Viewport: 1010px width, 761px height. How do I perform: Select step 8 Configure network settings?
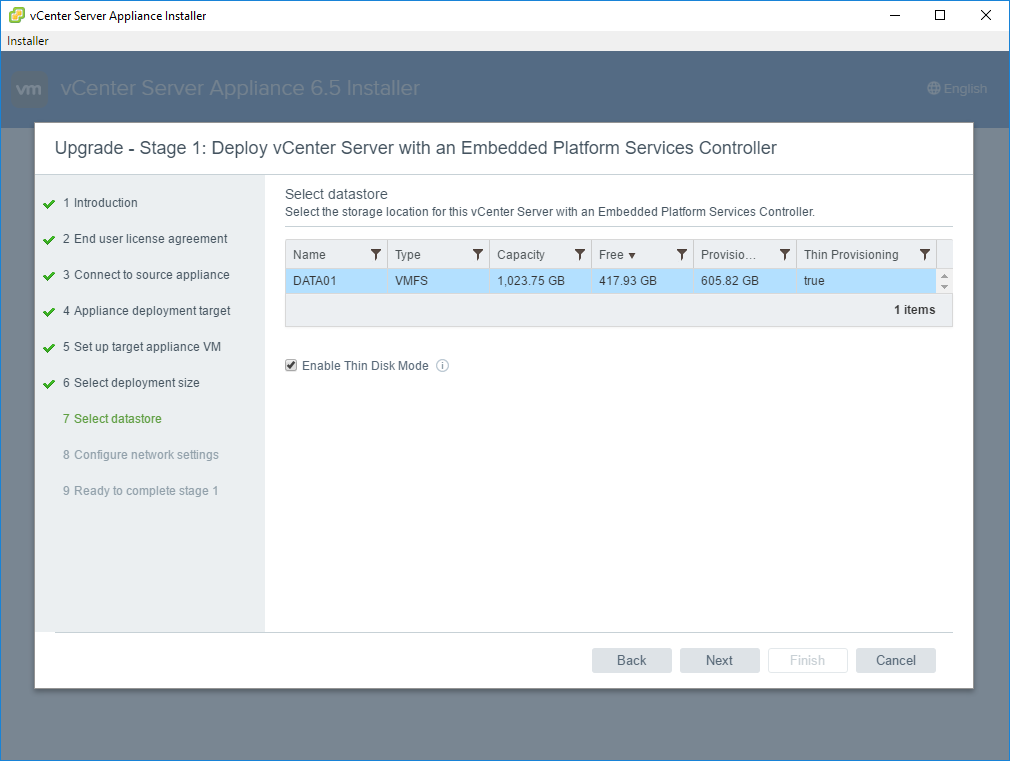click(141, 455)
